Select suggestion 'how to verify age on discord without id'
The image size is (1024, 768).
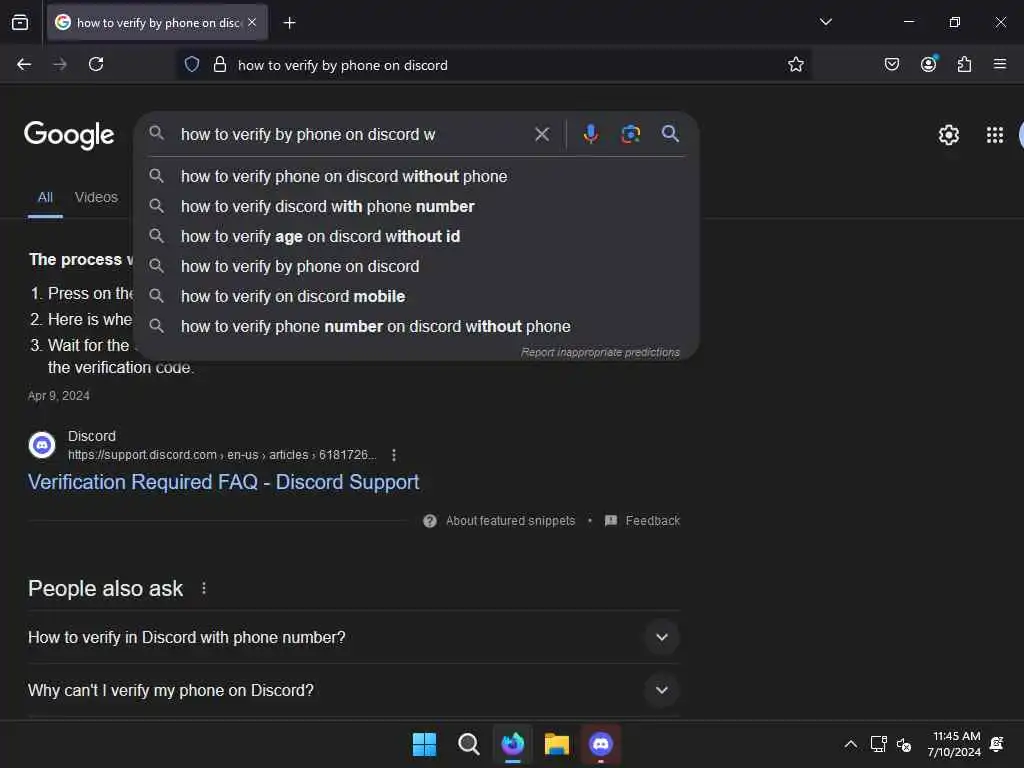416,236
